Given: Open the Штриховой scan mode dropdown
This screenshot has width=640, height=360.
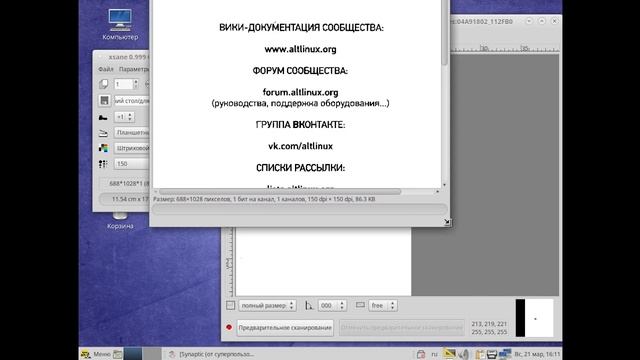Looking at the screenshot, I should tap(132, 148).
